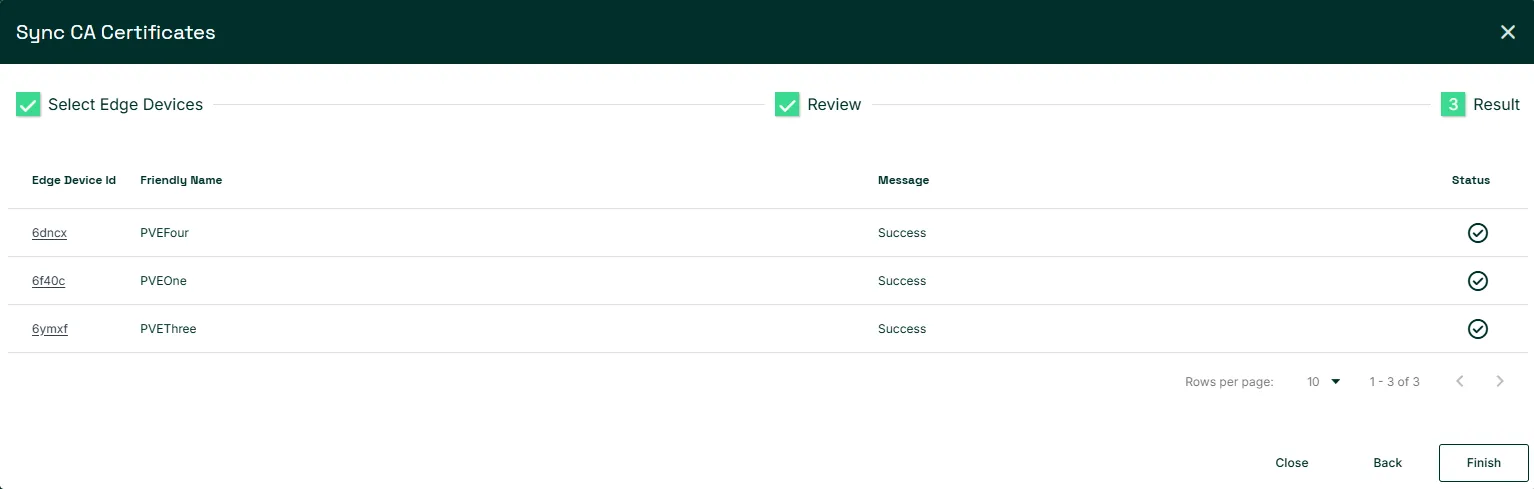Open edge device 6f40c link
Image resolution: width=1534 pixels, height=489 pixels.
point(48,281)
